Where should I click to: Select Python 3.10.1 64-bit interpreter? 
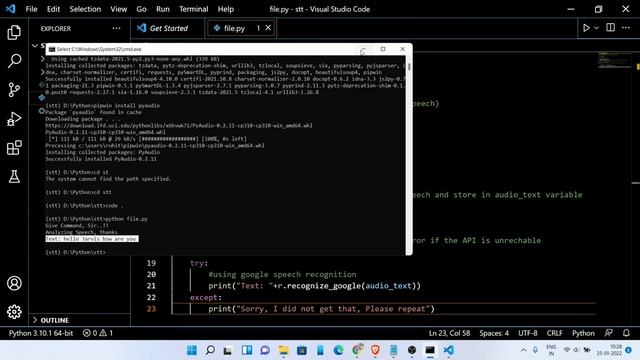[x=41, y=333]
